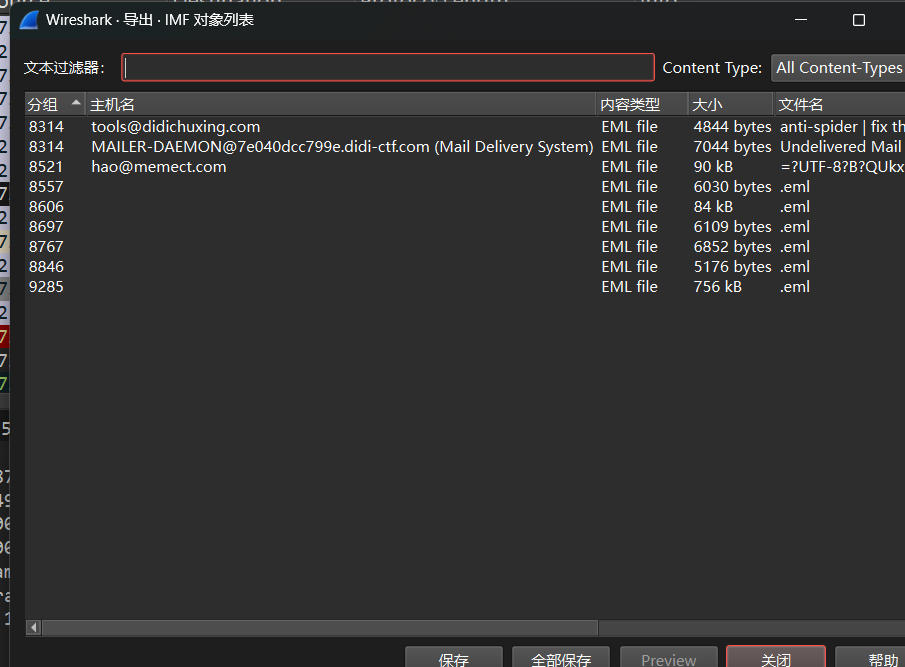Viewport: 905px width, 667px height.
Task: Select packet 9285 entry
Action: (x=465, y=287)
